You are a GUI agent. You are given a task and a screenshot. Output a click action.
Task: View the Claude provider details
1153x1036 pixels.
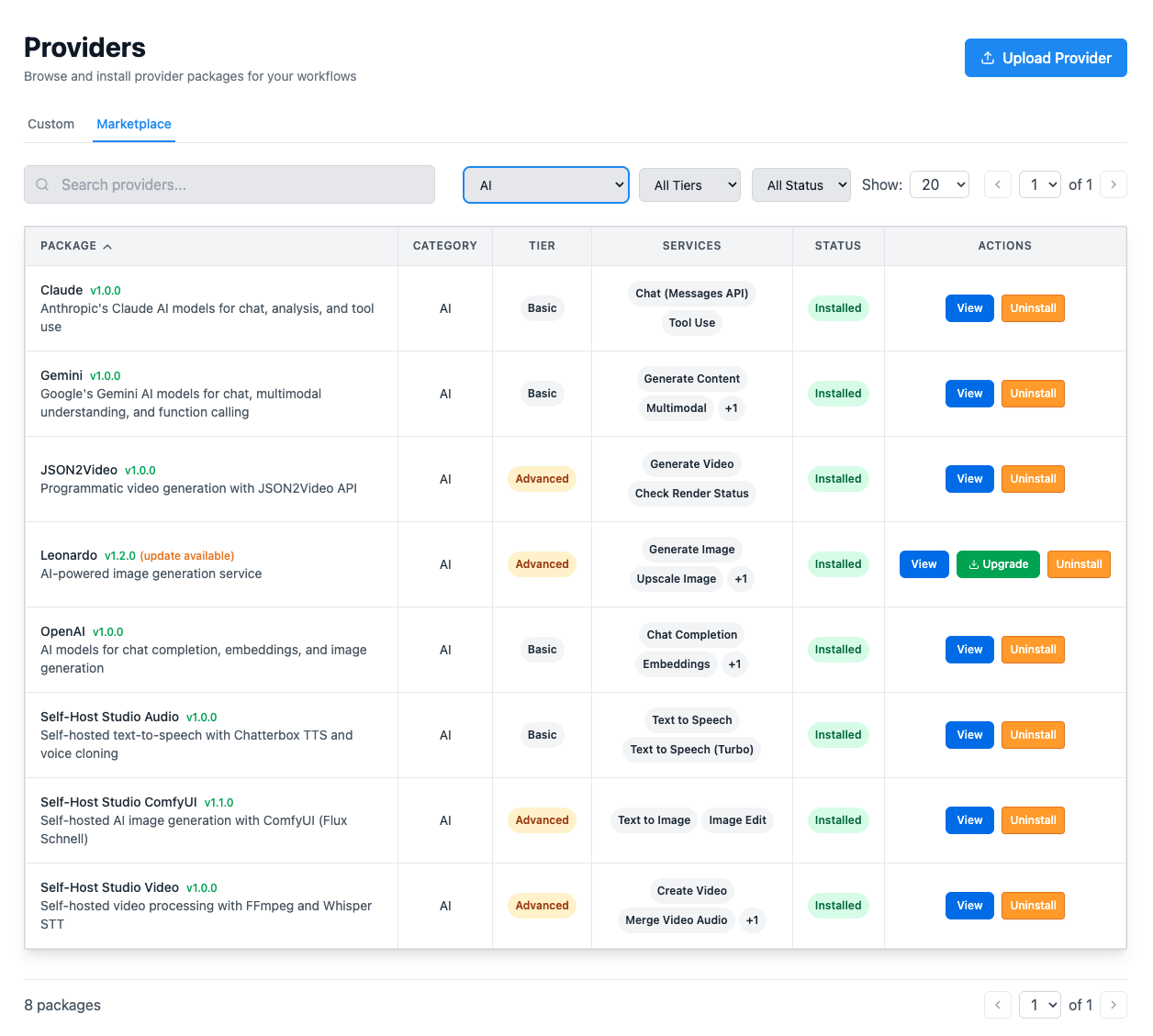[x=969, y=308]
